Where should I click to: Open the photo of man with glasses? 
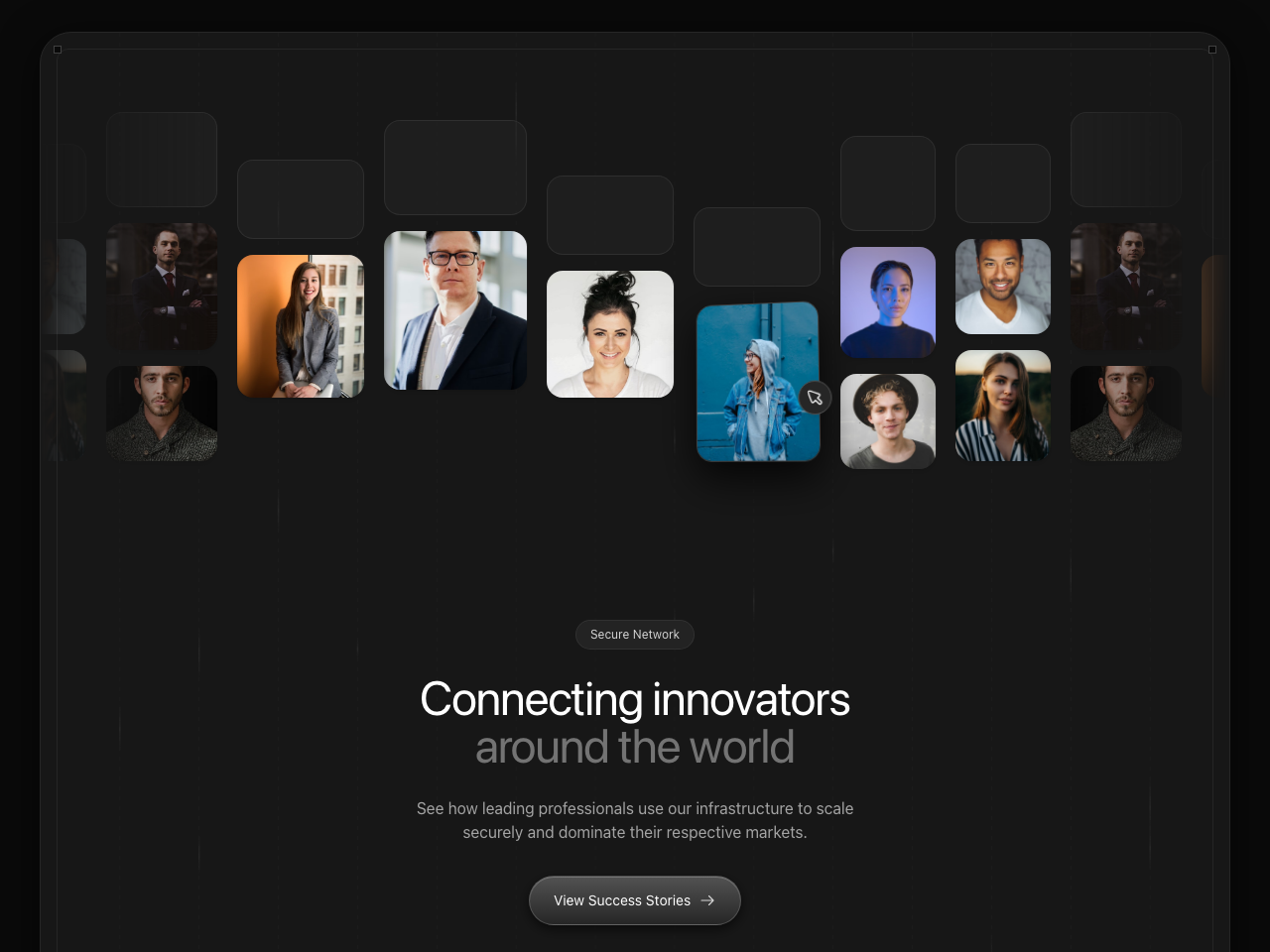455,310
